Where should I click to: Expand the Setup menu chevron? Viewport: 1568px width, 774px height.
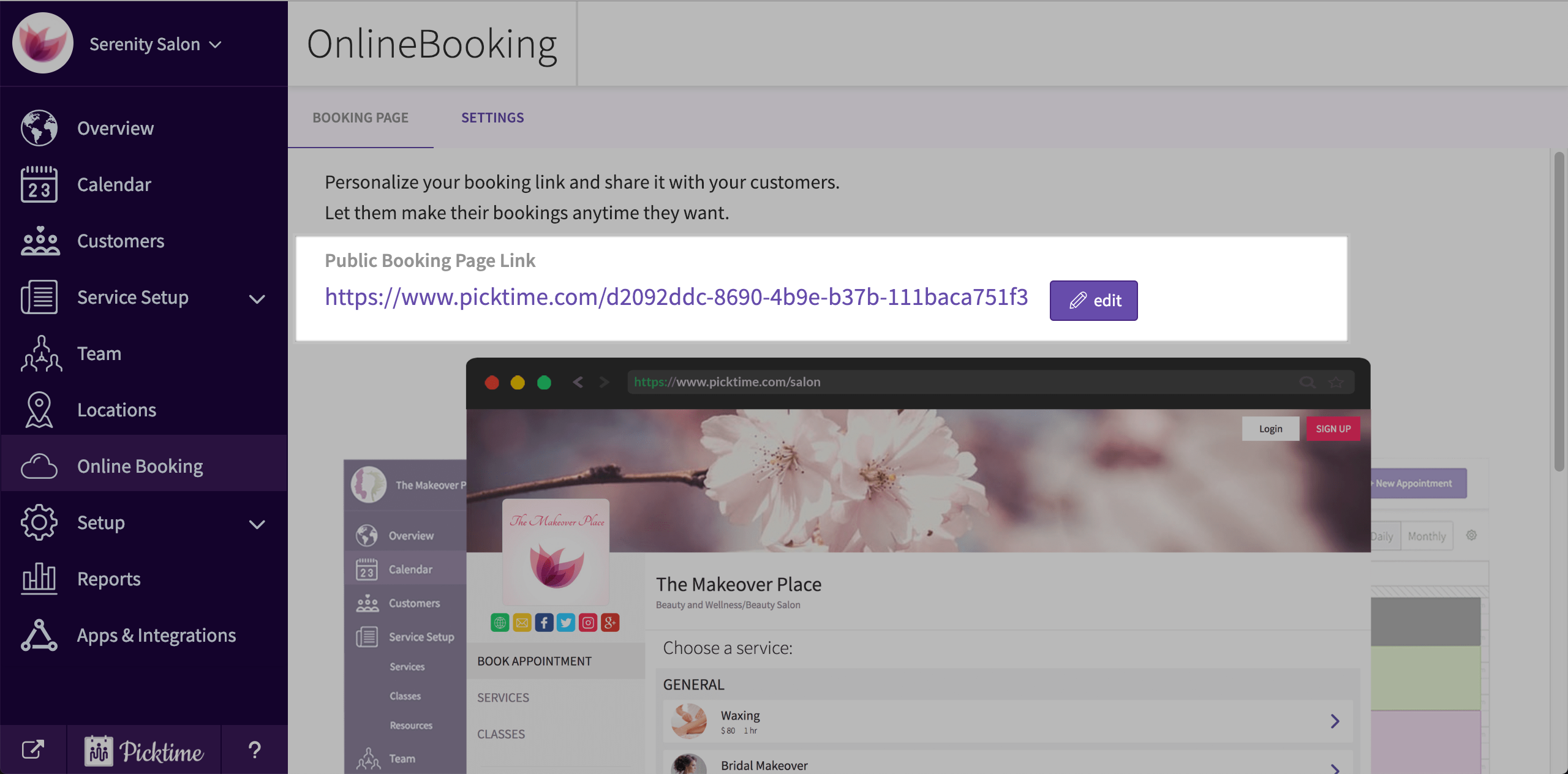pyautogui.click(x=257, y=524)
